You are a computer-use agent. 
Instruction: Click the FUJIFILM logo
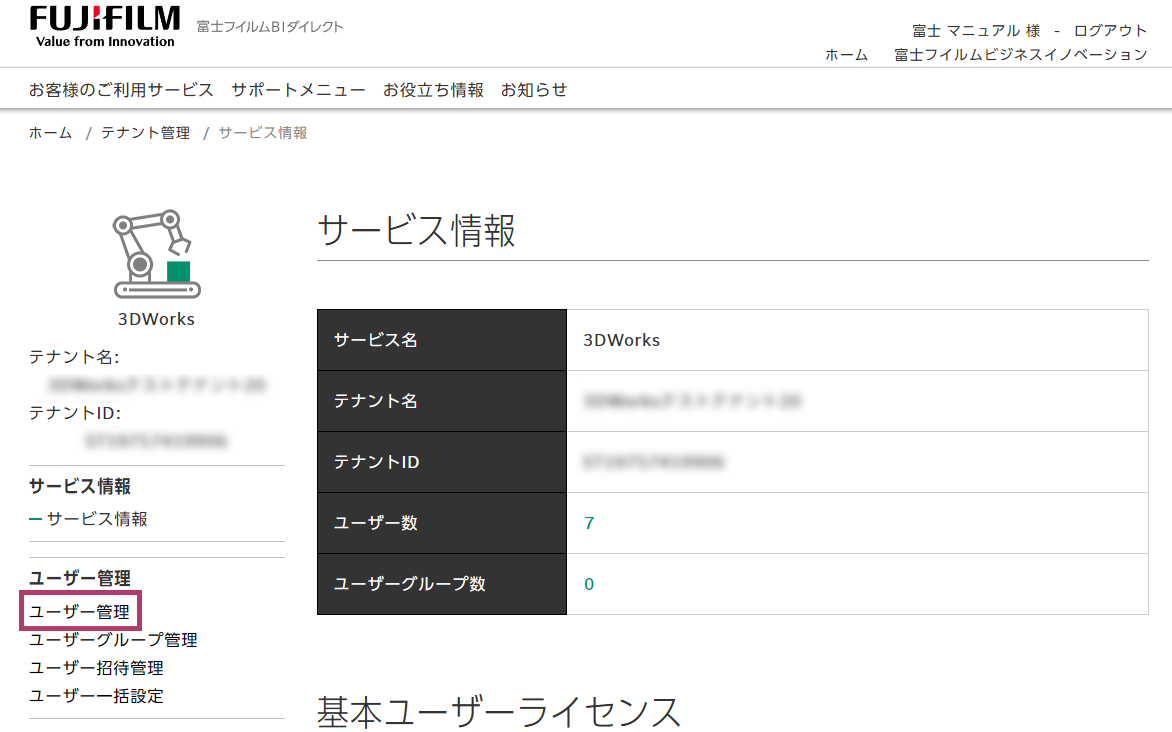[x=105, y=26]
